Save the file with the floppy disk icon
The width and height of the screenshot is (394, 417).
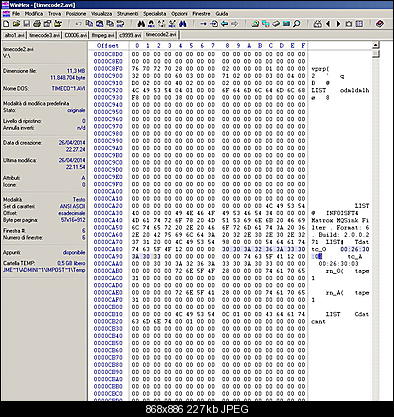click(x=27, y=24)
